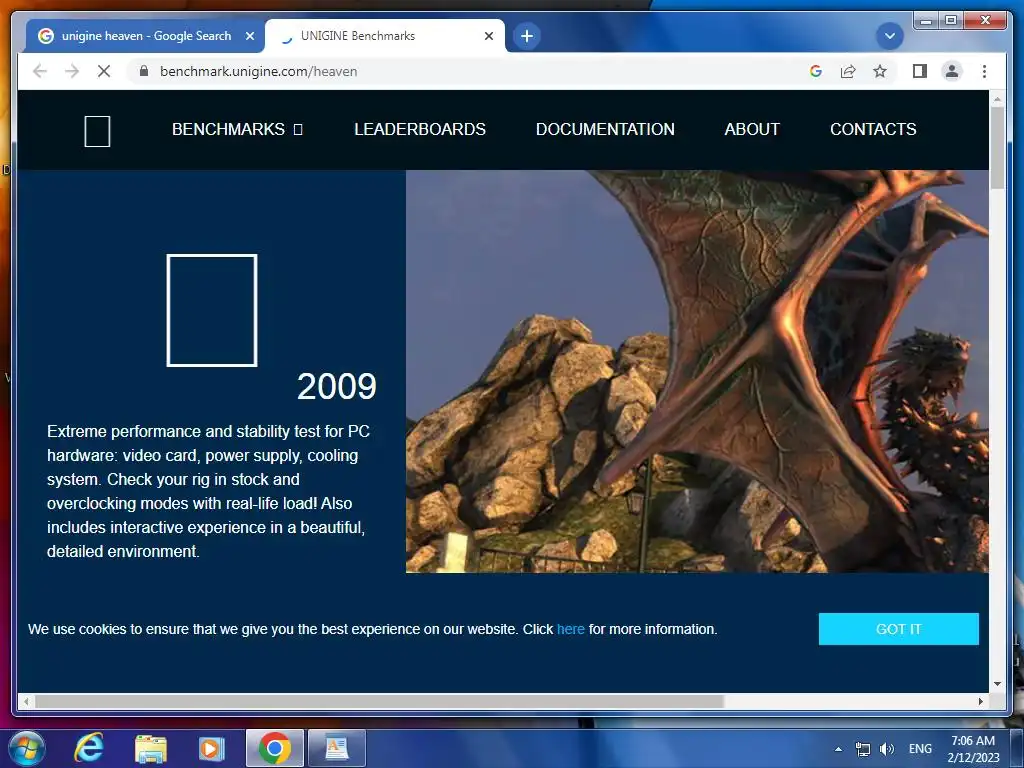Screen dimensions: 1024x768
Task: Open the WordPad document taskbar button
Action: point(337,748)
